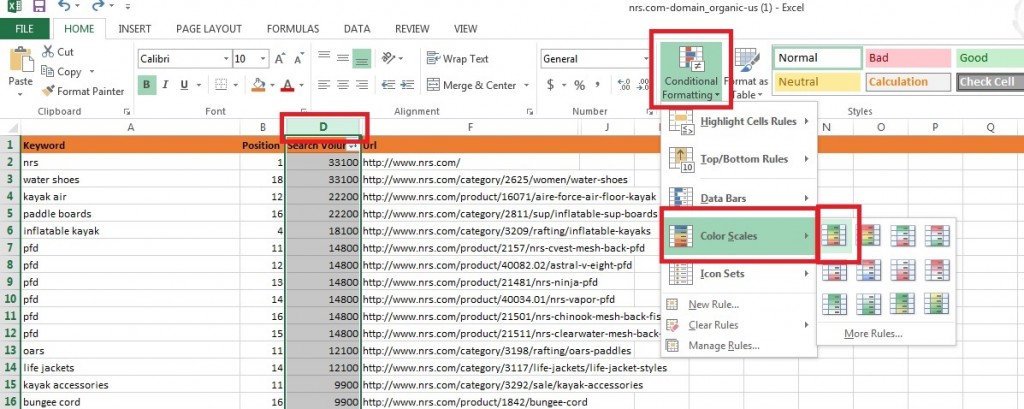Switch to the FORMULAS tab
This screenshot has height=409, width=1024.
(293, 29)
